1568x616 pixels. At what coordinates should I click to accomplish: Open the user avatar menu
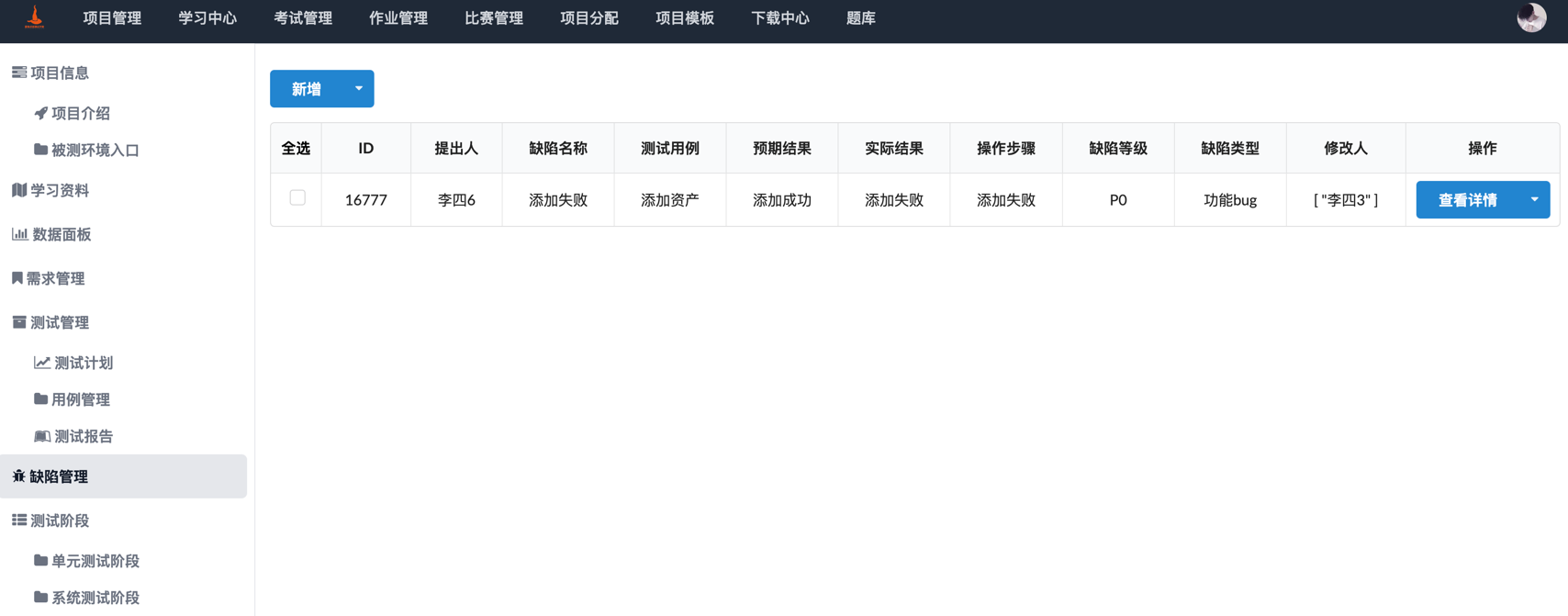click(1531, 17)
